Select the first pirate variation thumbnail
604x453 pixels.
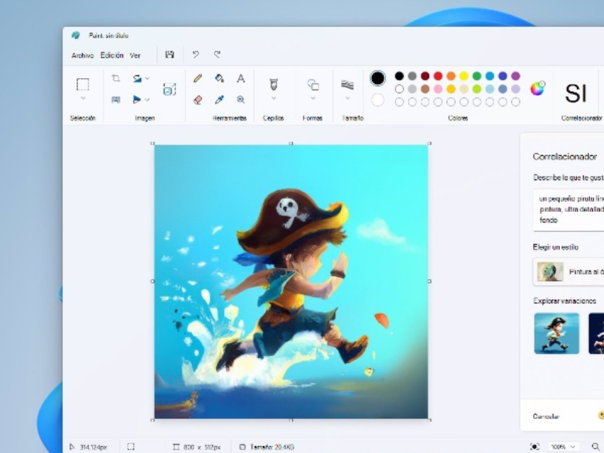click(x=556, y=333)
